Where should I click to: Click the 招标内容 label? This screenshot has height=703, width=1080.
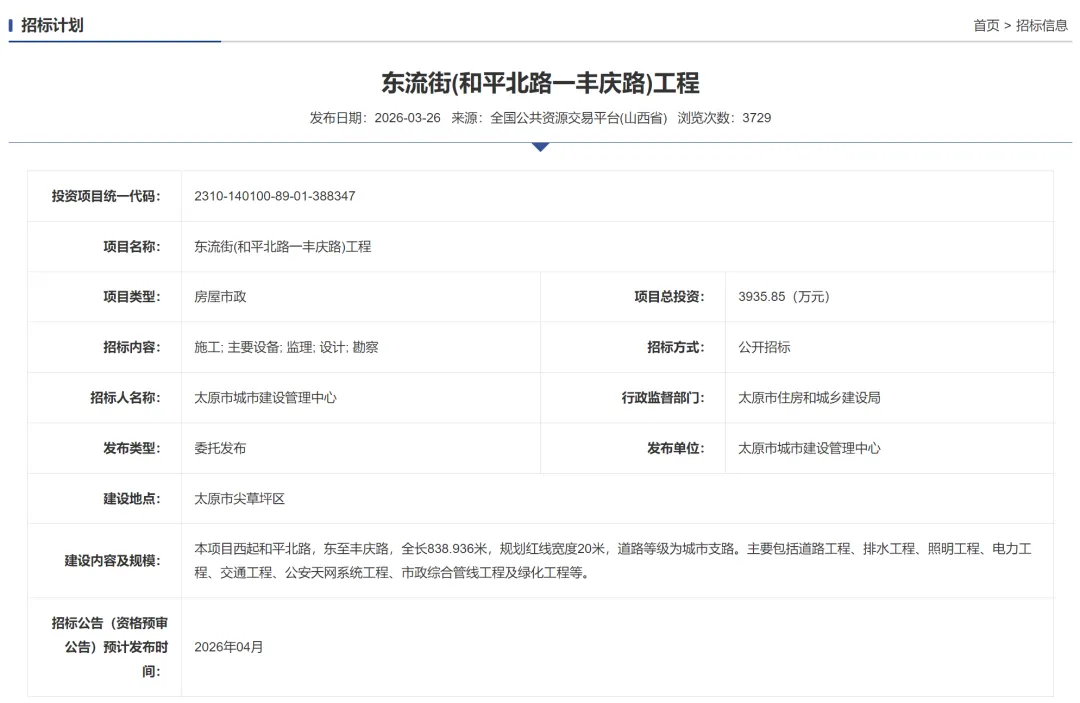pos(132,347)
